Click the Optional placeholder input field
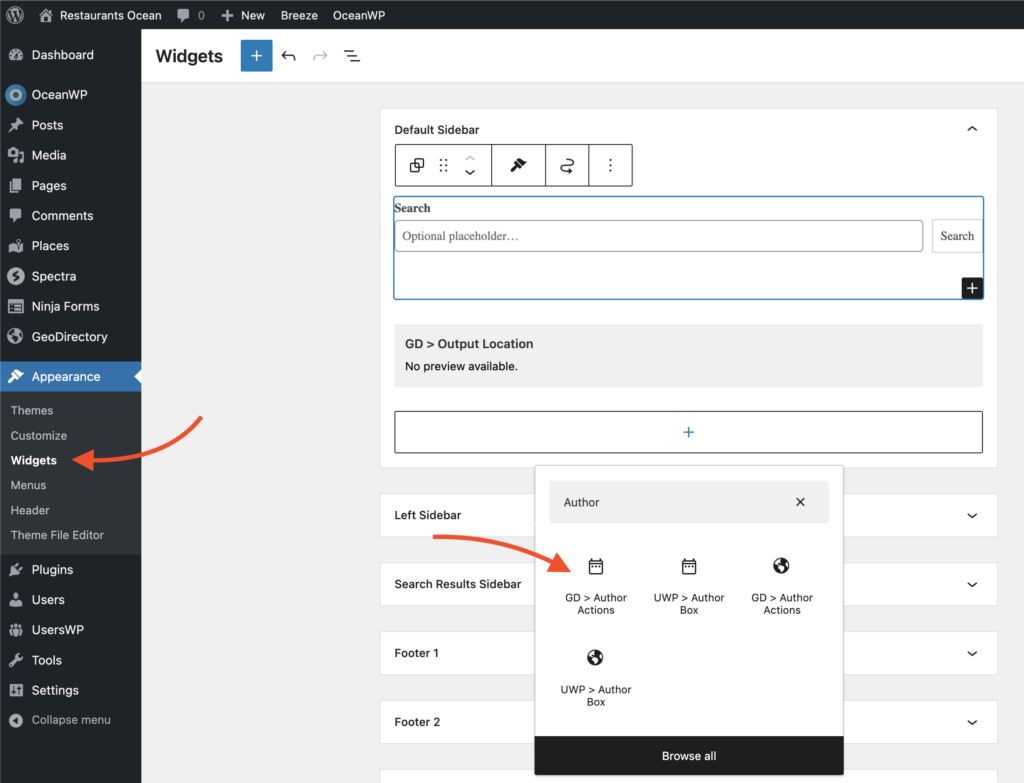Viewport: 1024px width, 783px height. tap(658, 236)
